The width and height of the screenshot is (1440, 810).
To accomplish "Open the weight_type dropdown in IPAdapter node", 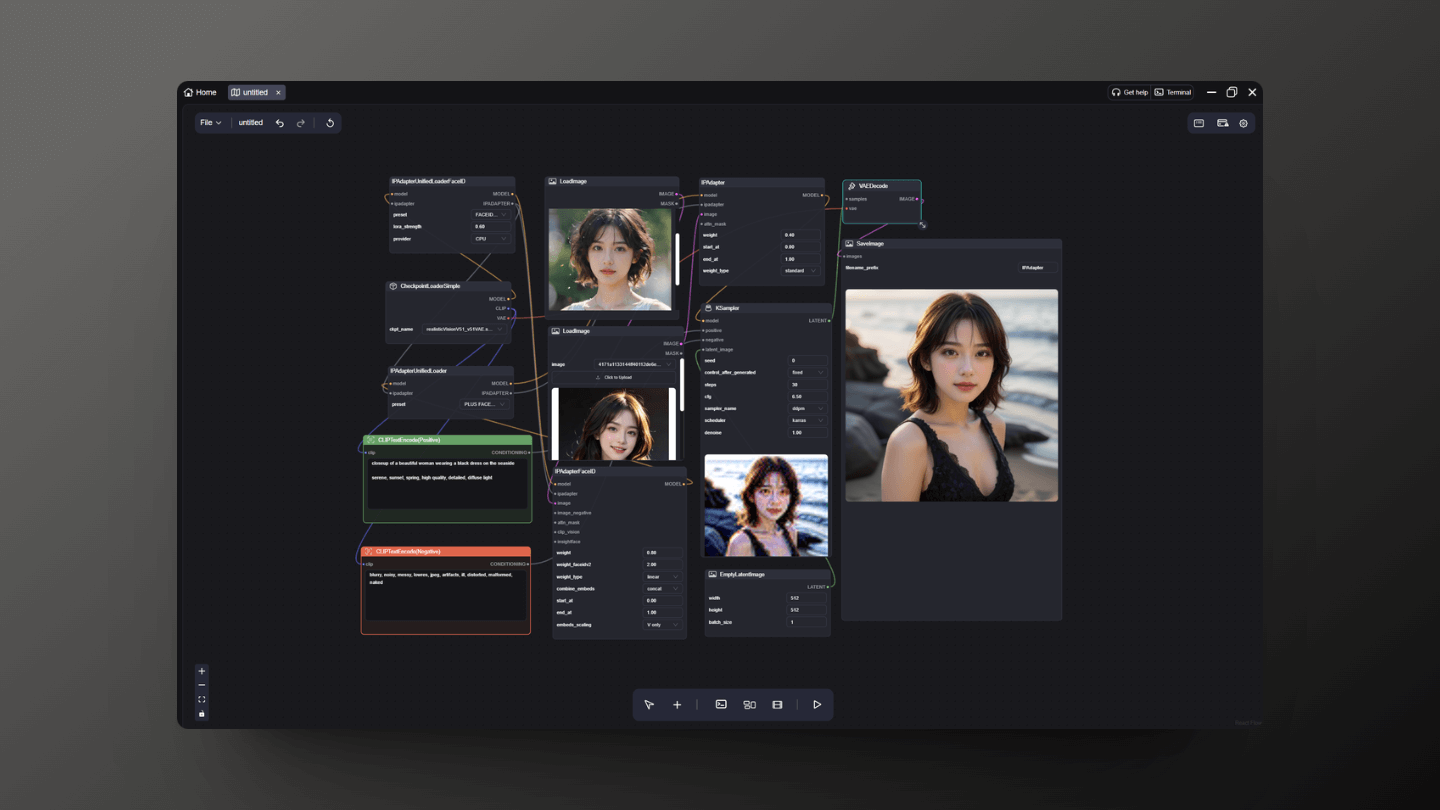I will click(800, 270).
